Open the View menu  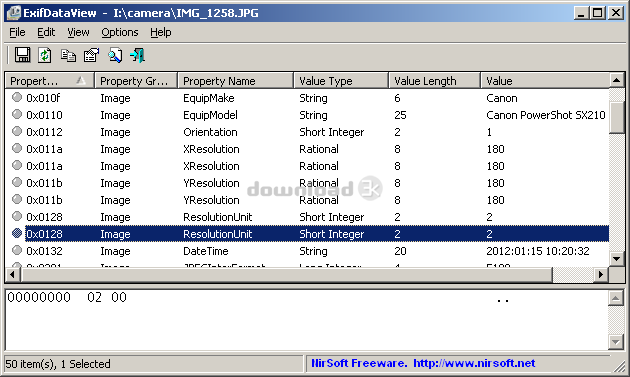(x=78, y=32)
